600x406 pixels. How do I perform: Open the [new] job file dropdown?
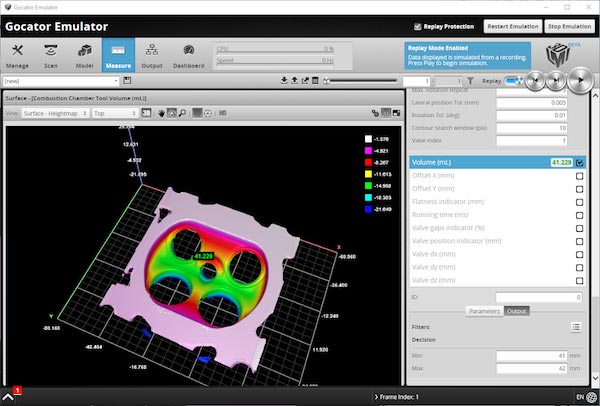pos(64,81)
